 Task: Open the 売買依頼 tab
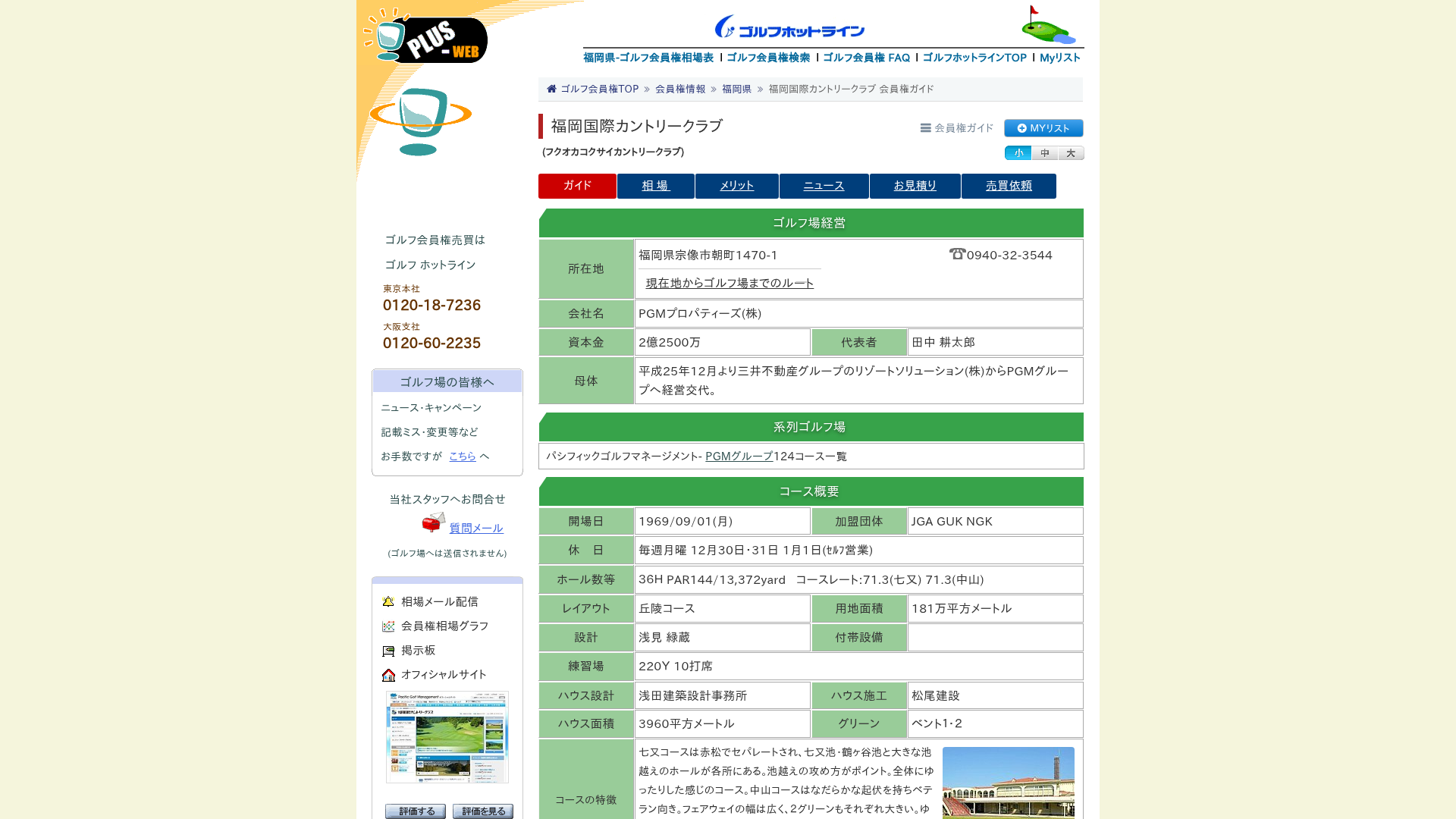[x=1009, y=186]
